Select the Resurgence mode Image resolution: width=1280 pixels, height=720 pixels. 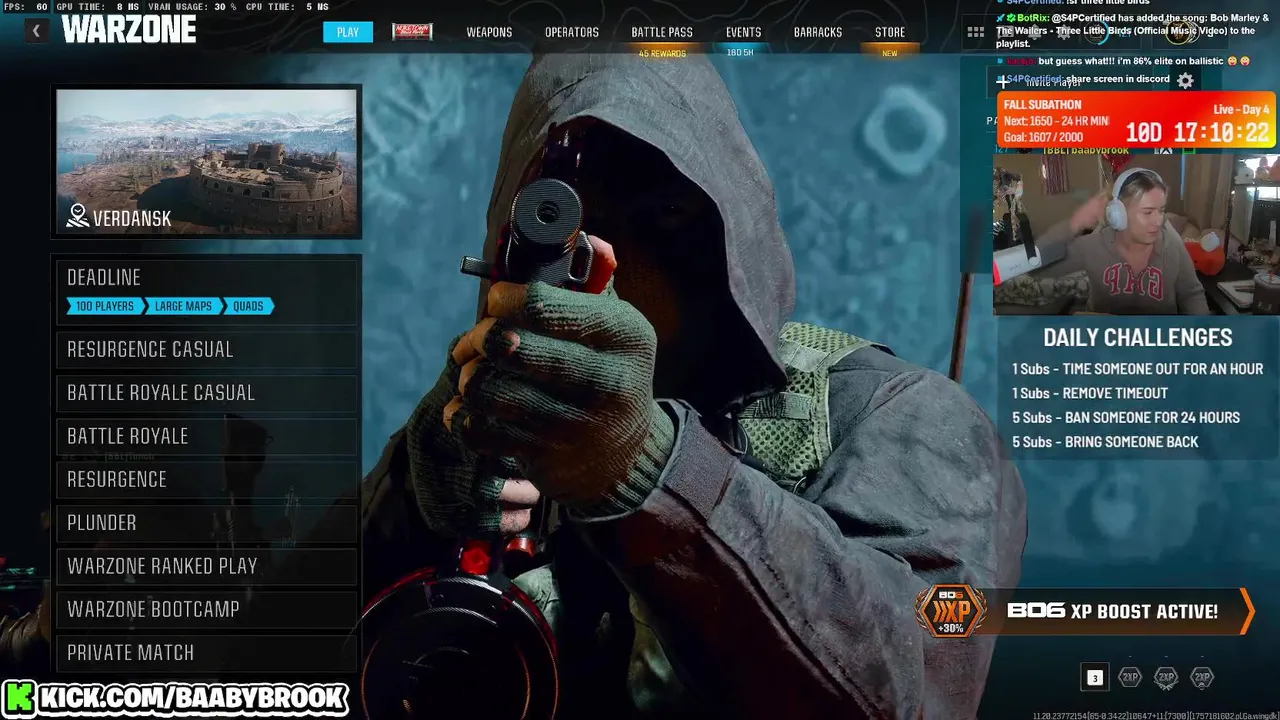pyautogui.click(x=207, y=479)
